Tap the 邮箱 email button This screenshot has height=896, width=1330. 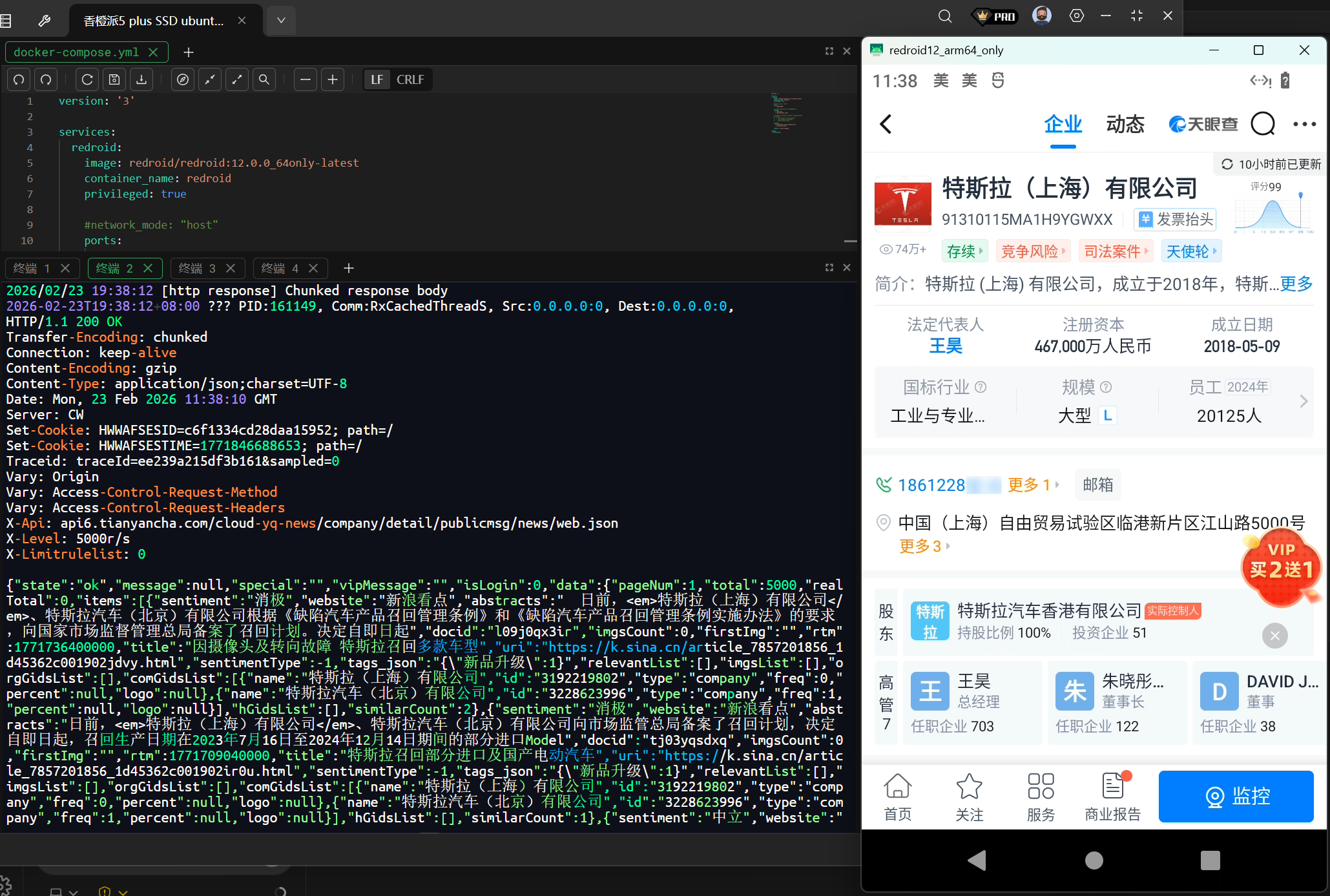1098,484
